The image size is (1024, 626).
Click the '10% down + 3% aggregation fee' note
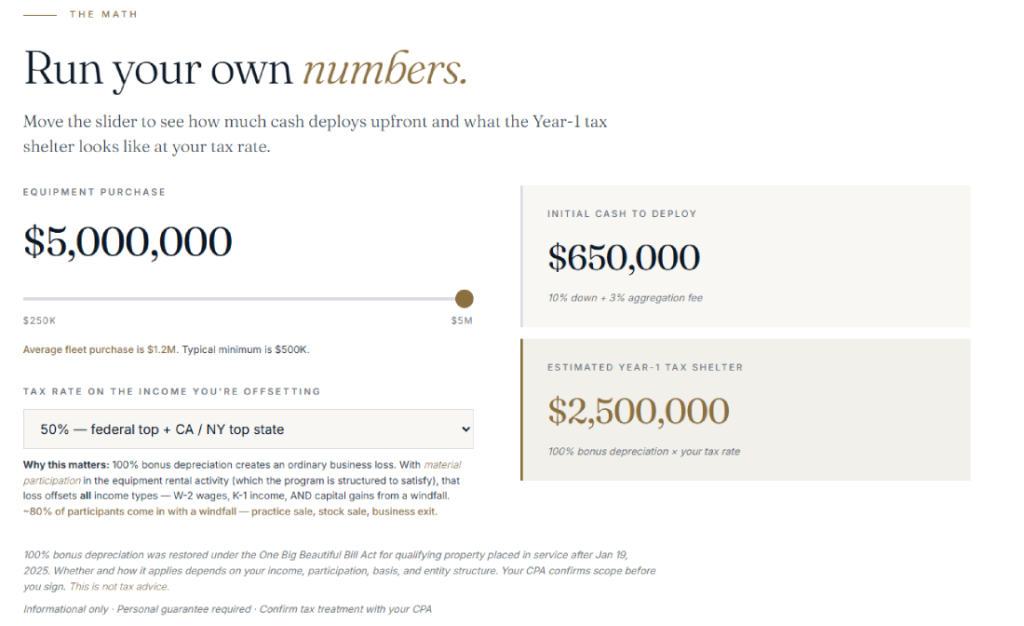pyautogui.click(x=625, y=298)
